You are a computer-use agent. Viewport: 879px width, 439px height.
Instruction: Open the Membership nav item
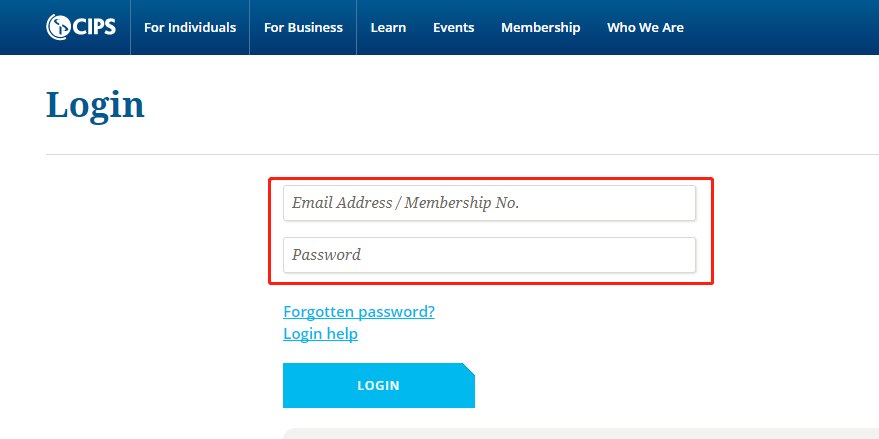tap(540, 28)
